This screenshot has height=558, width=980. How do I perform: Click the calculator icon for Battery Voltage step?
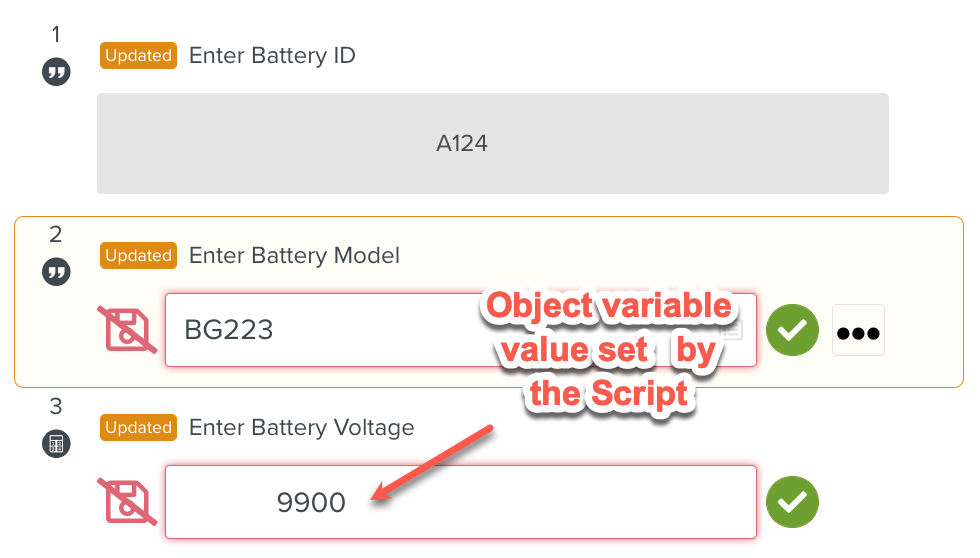(56, 444)
